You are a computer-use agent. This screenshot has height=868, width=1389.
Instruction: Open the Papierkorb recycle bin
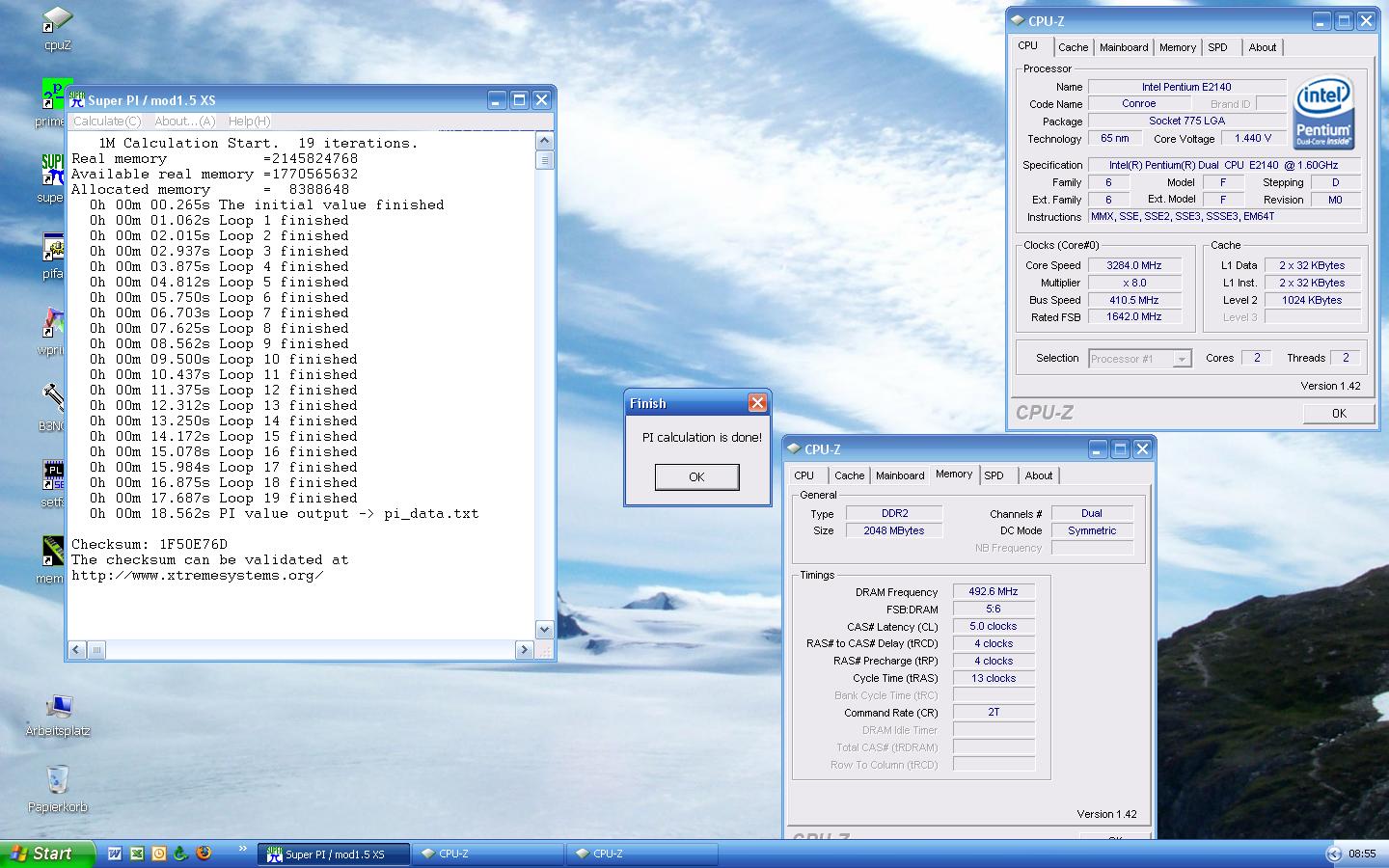coord(58,779)
